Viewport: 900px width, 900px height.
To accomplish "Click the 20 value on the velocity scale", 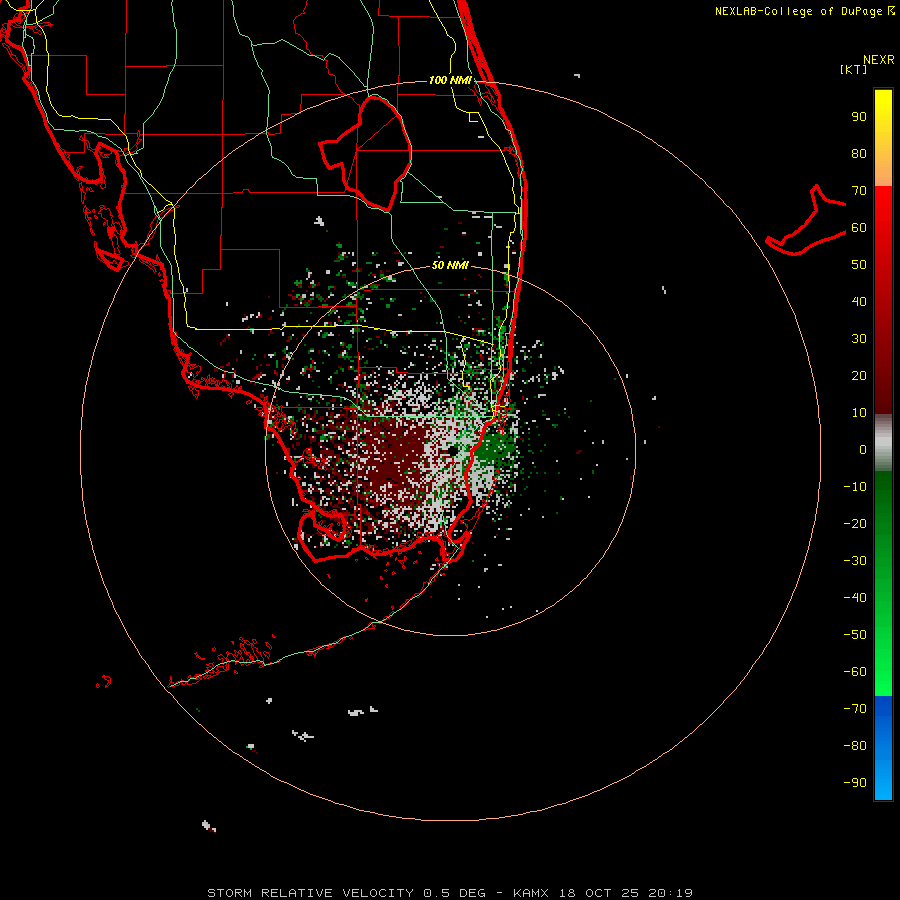I will point(859,375).
